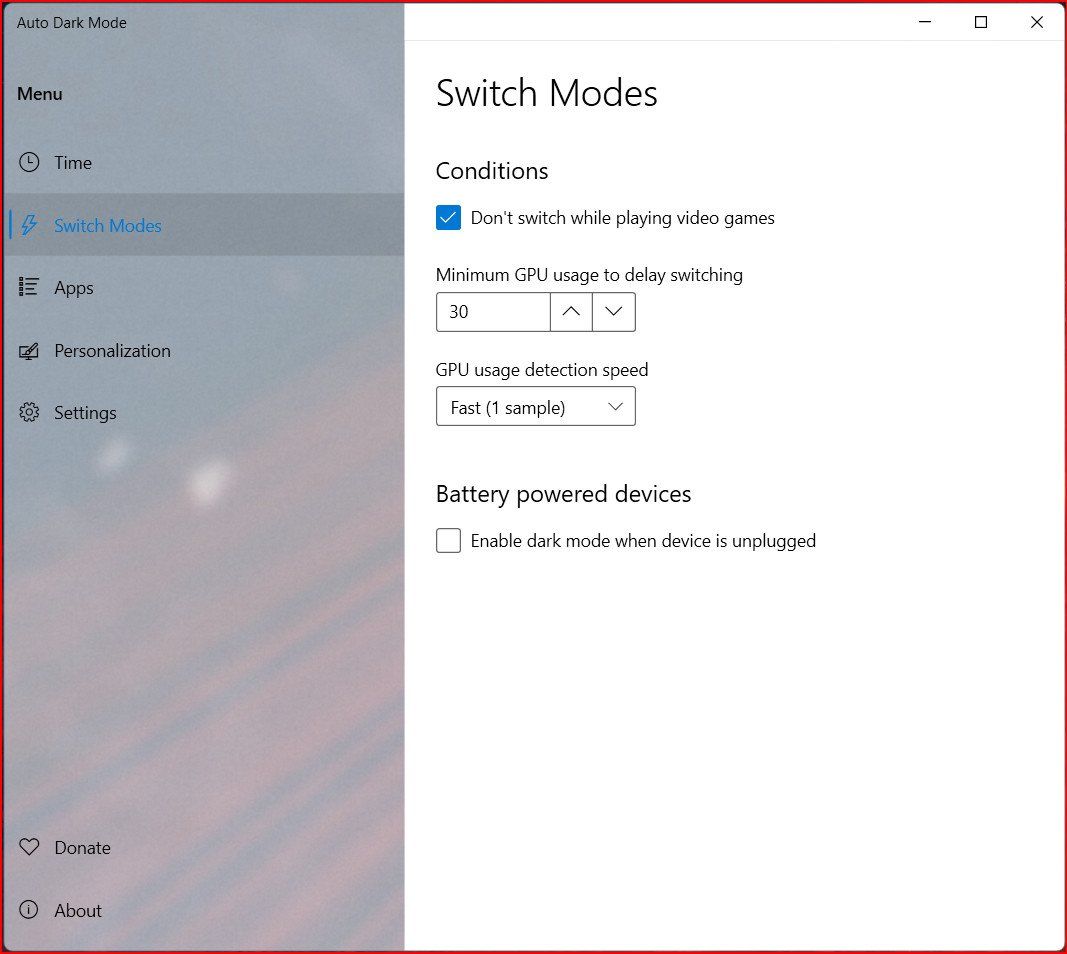Screen dimensions: 1067x954
Task: Decrease minimum GPU usage with down arrow
Action: coord(614,312)
